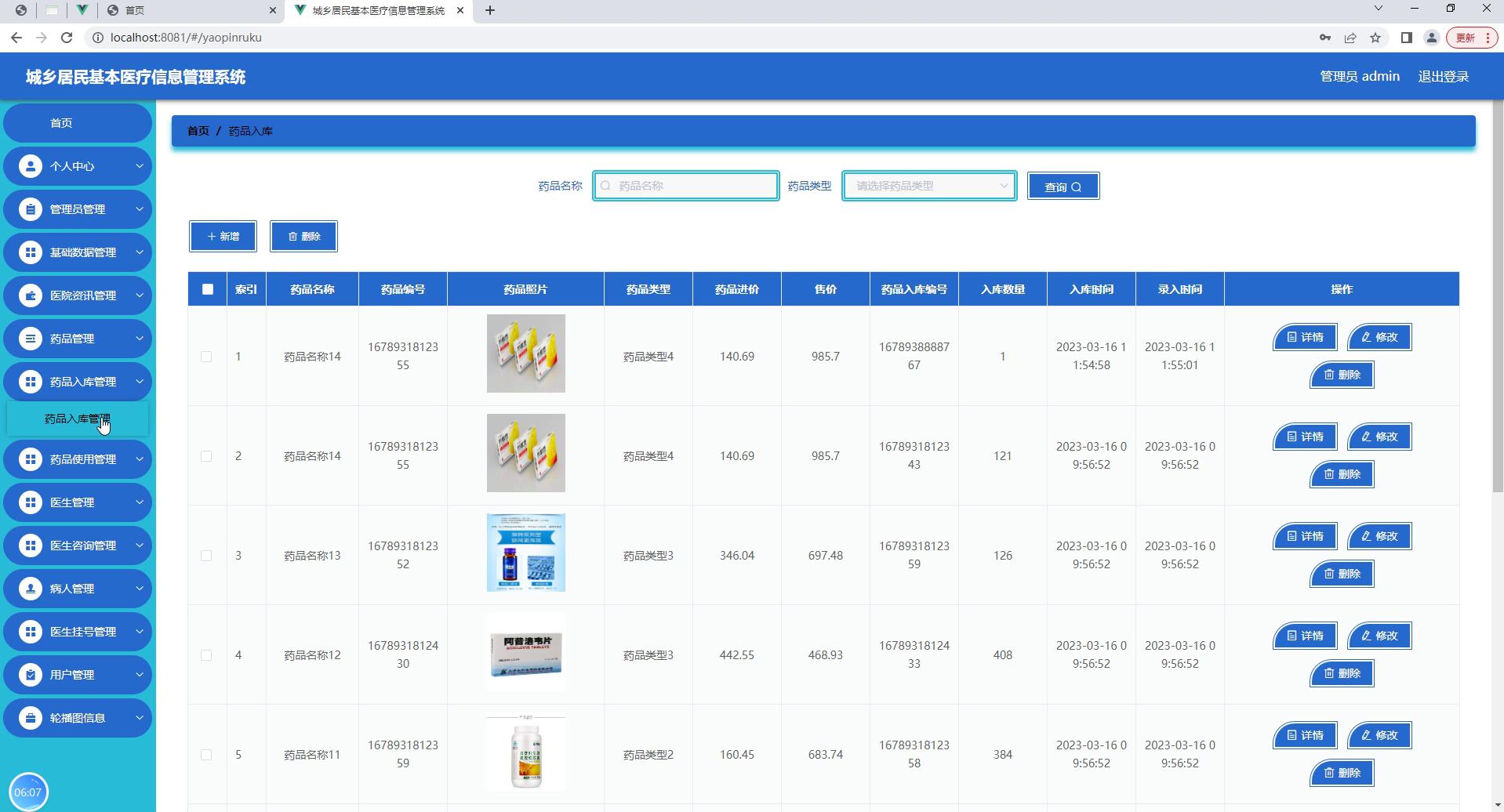The width and height of the screenshot is (1504, 812).
Task: Open the password key icon in address bar
Action: [x=1325, y=37]
